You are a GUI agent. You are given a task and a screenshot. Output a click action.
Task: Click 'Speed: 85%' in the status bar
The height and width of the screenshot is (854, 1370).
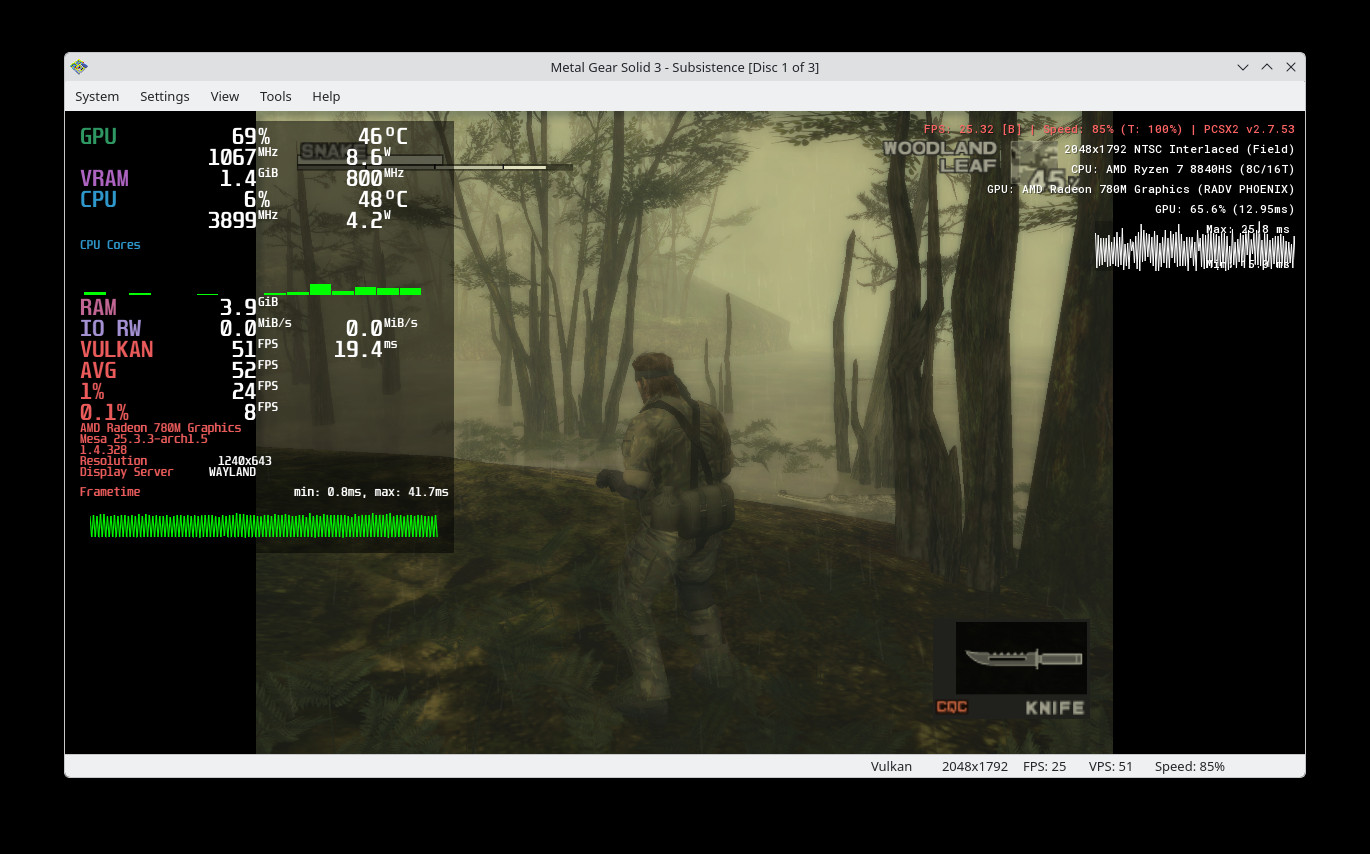click(x=1189, y=766)
